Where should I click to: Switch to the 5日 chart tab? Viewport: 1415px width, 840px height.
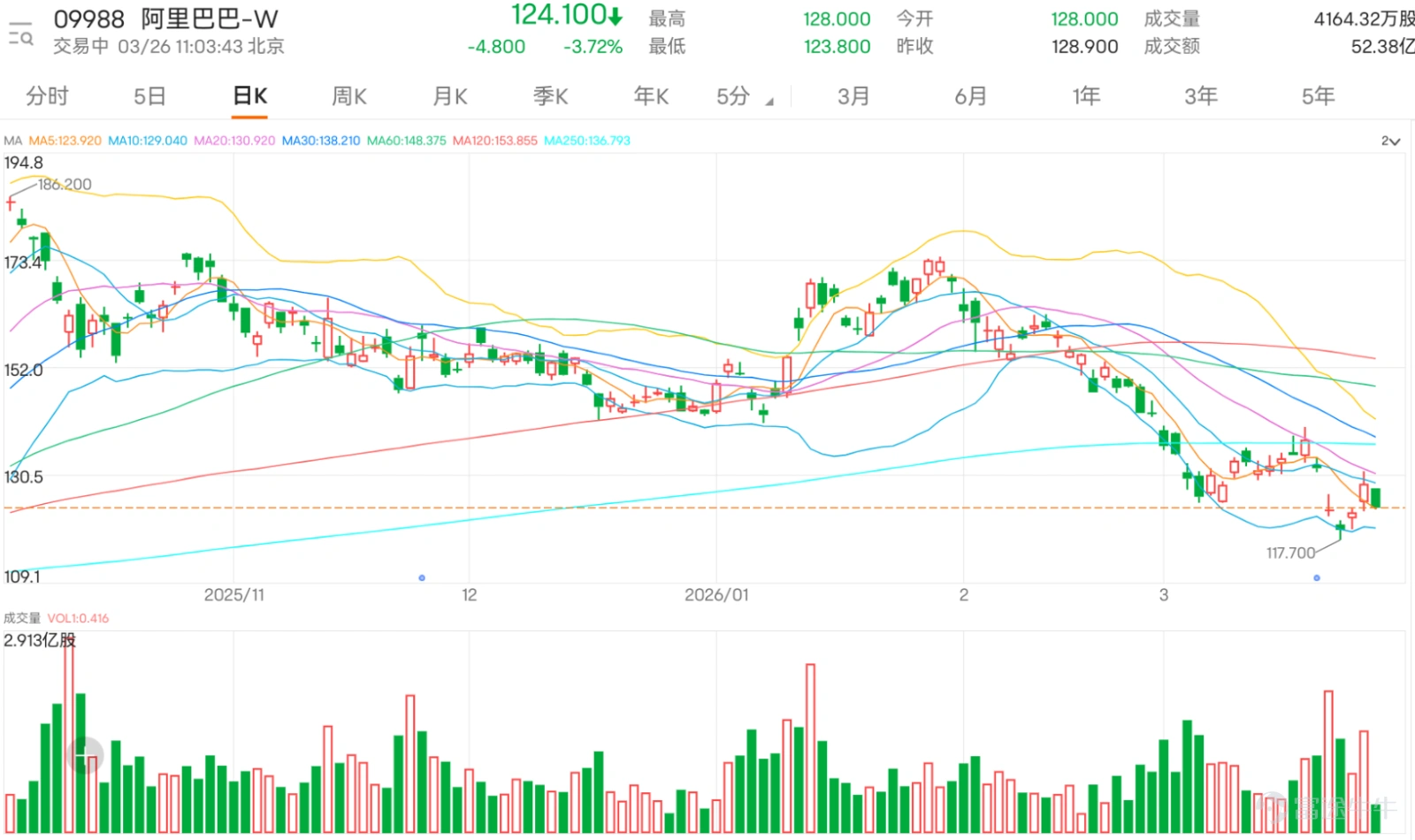coord(149,95)
